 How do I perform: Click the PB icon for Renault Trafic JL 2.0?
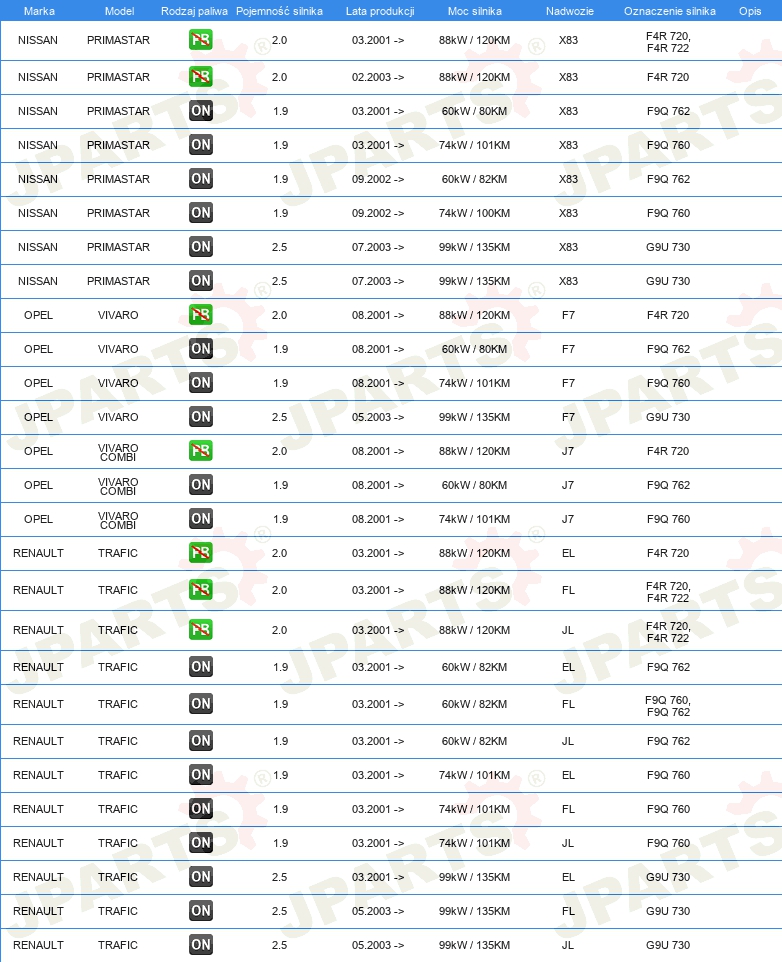201,630
